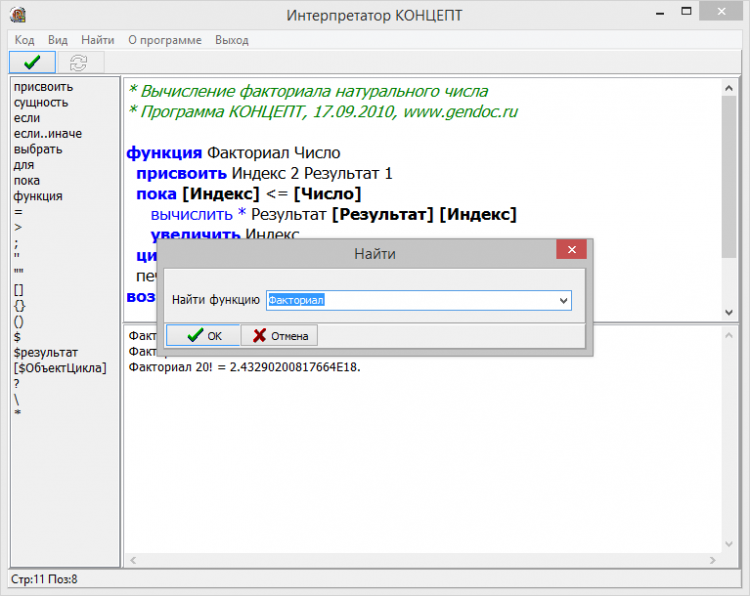The image size is (750, 596).
Task: Click the grey refresh arrows toolbar button
Action: (79, 62)
